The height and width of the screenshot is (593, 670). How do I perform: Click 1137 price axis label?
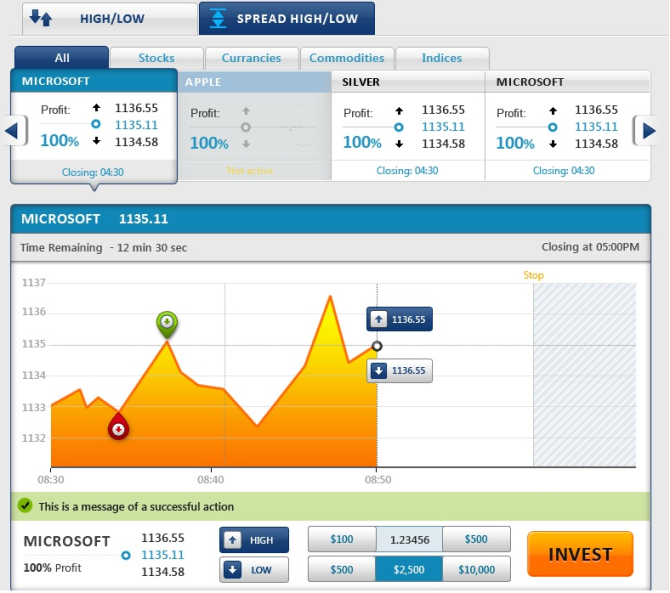tap(34, 282)
